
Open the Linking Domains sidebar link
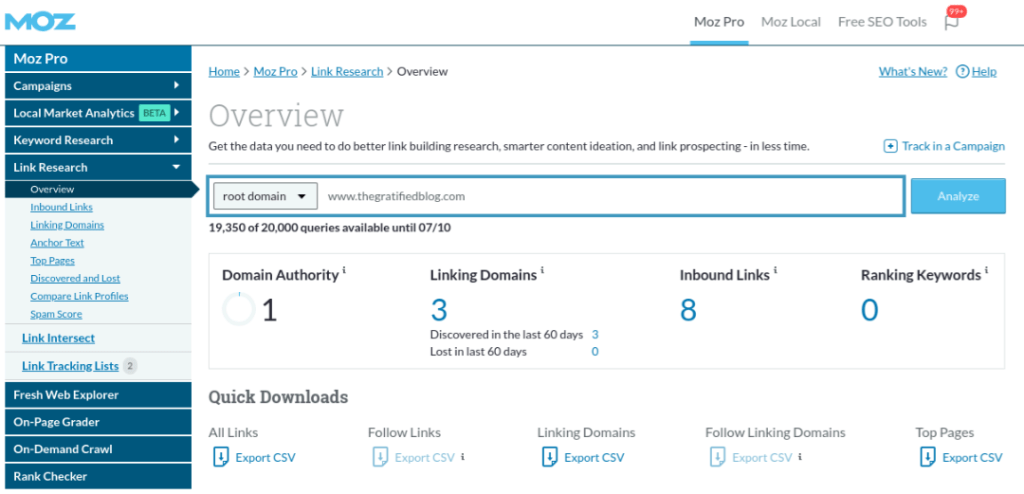pyautogui.click(x=67, y=225)
